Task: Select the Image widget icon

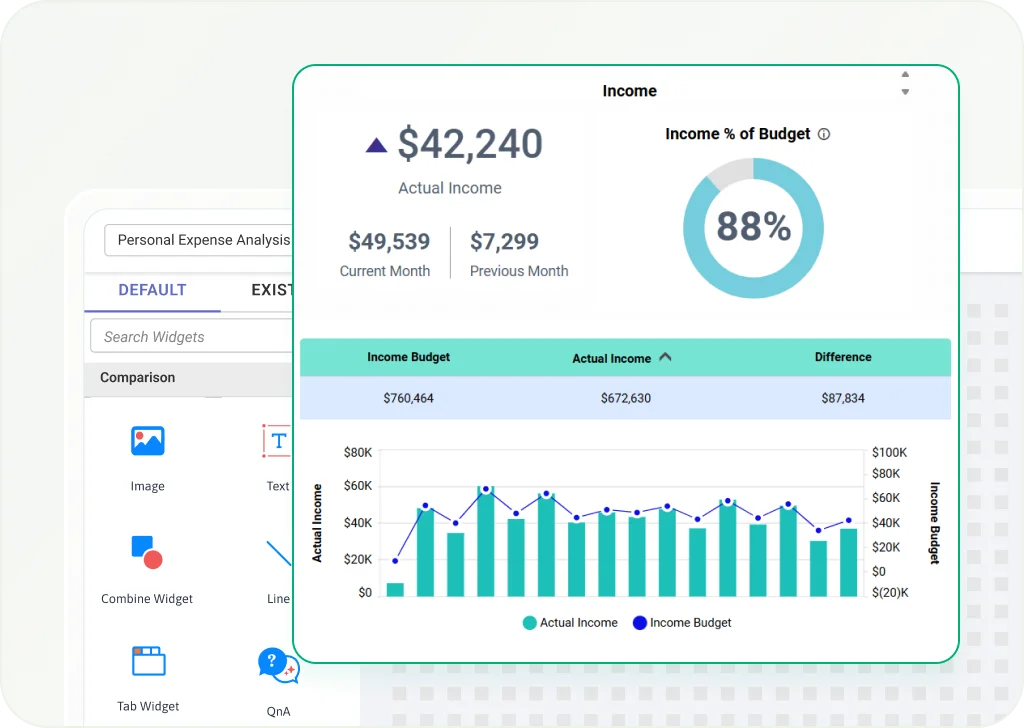Action: point(147,441)
